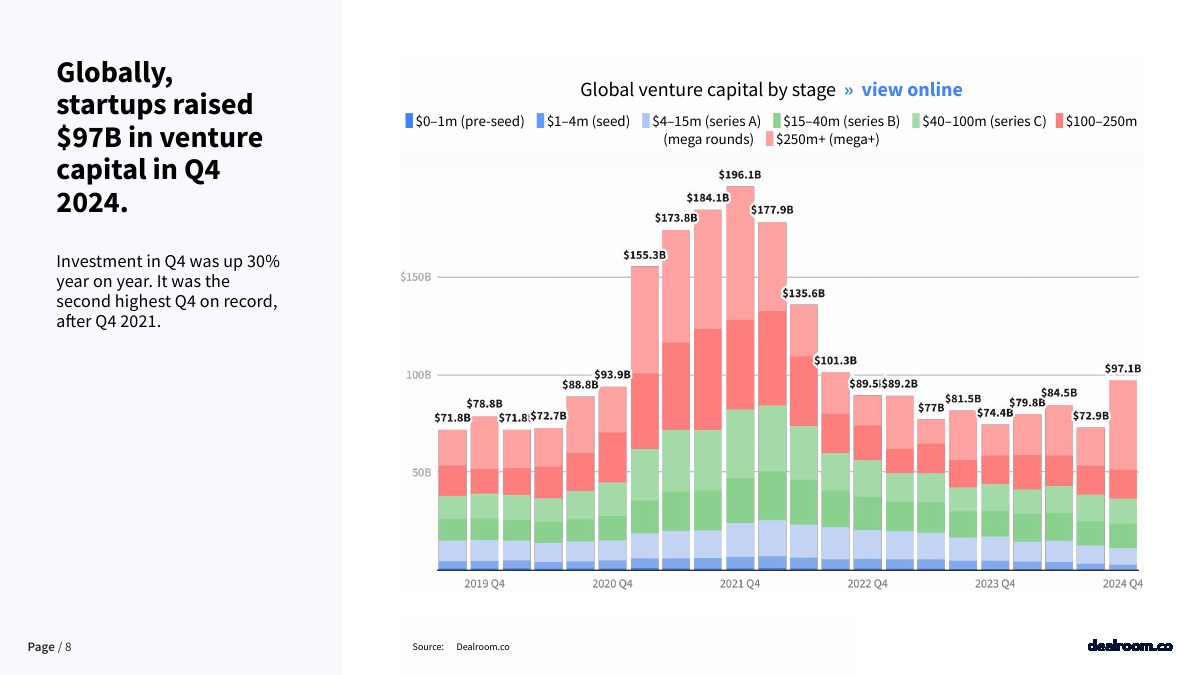
Task: Click the $155.3B bar label
Action: click(x=644, y=255)
